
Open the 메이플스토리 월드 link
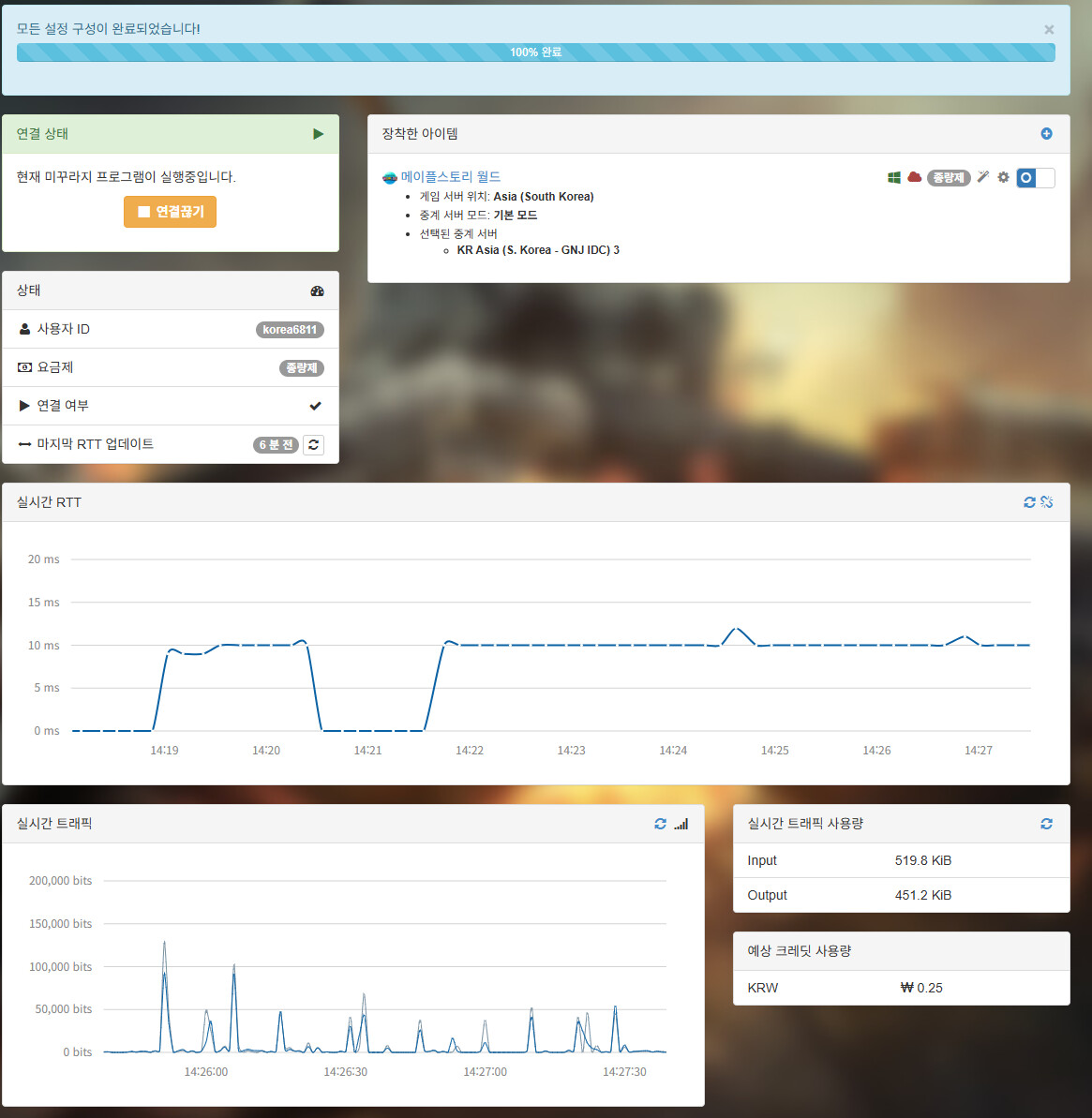coord(450,176)
